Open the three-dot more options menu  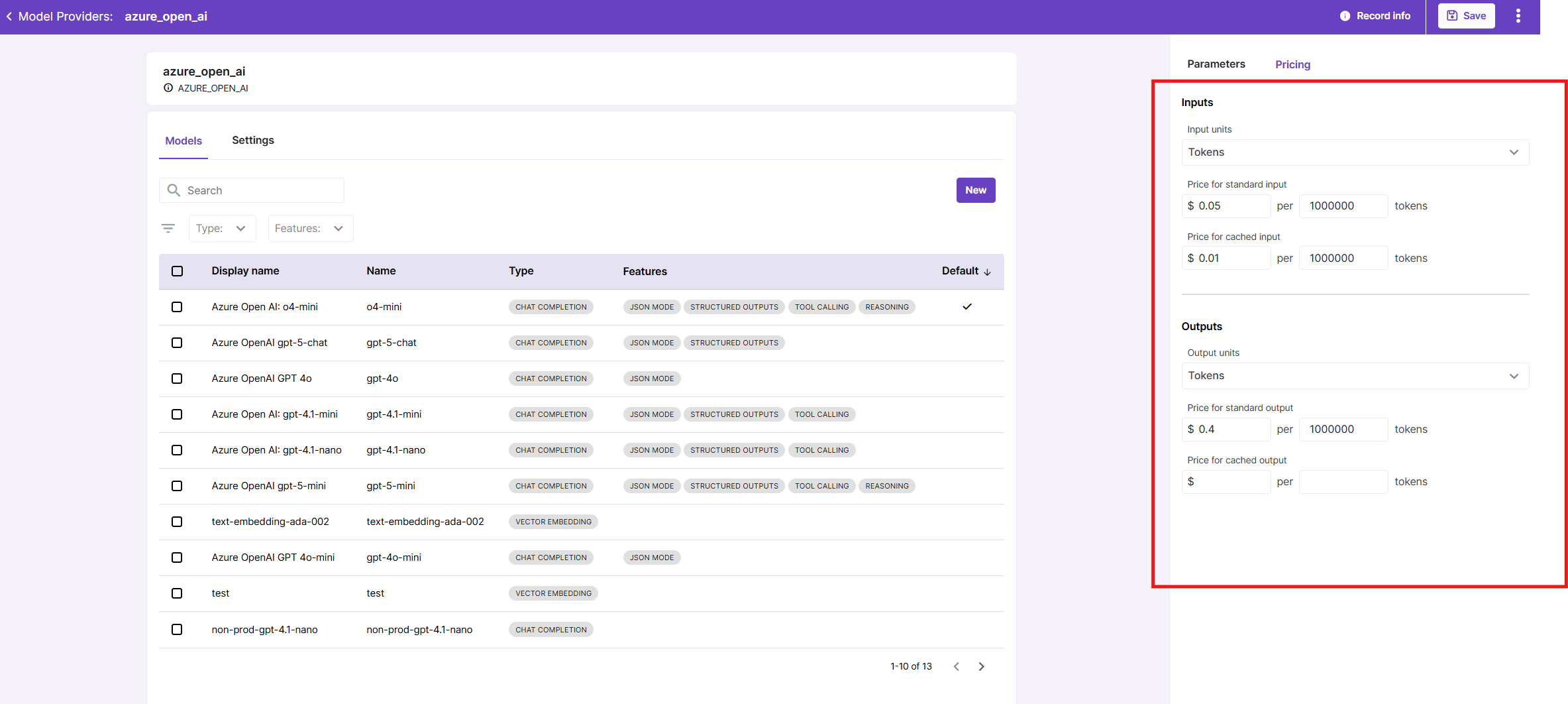coord(1518,16)
